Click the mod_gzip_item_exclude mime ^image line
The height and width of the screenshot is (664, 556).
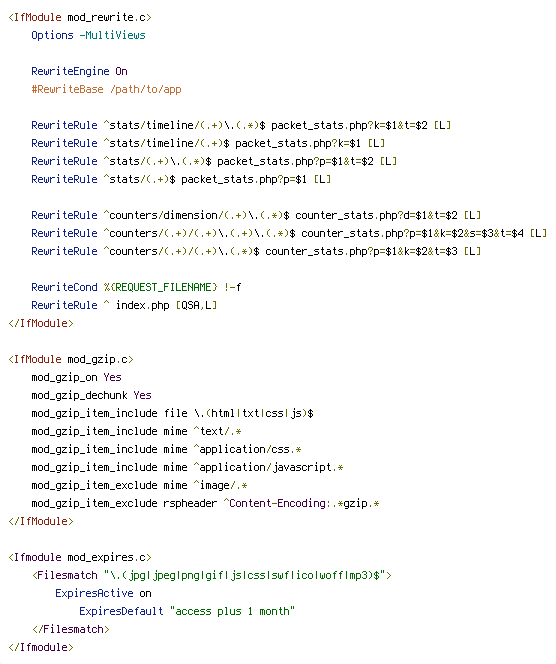click(x=139, y=485)
